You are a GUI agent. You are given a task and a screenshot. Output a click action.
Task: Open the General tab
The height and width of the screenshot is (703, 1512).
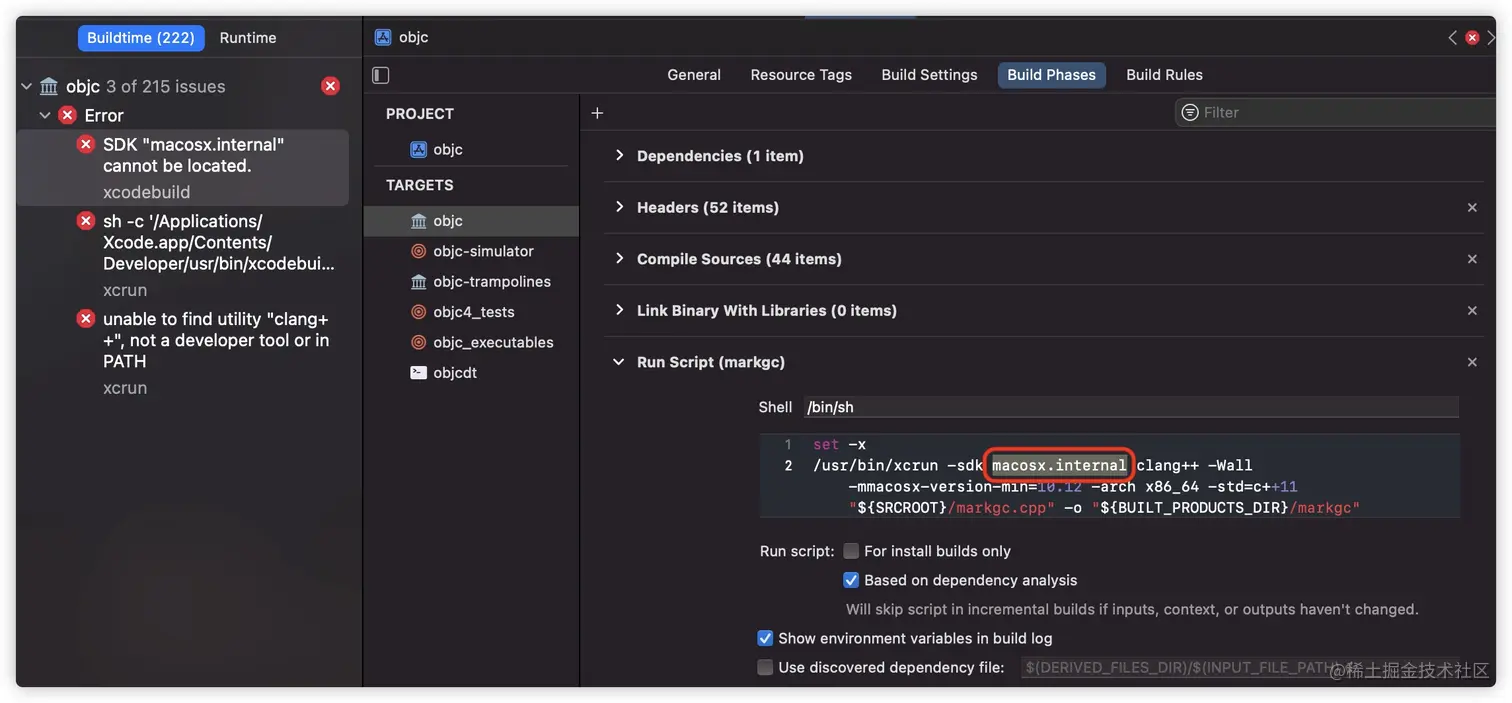pos(694,75)
